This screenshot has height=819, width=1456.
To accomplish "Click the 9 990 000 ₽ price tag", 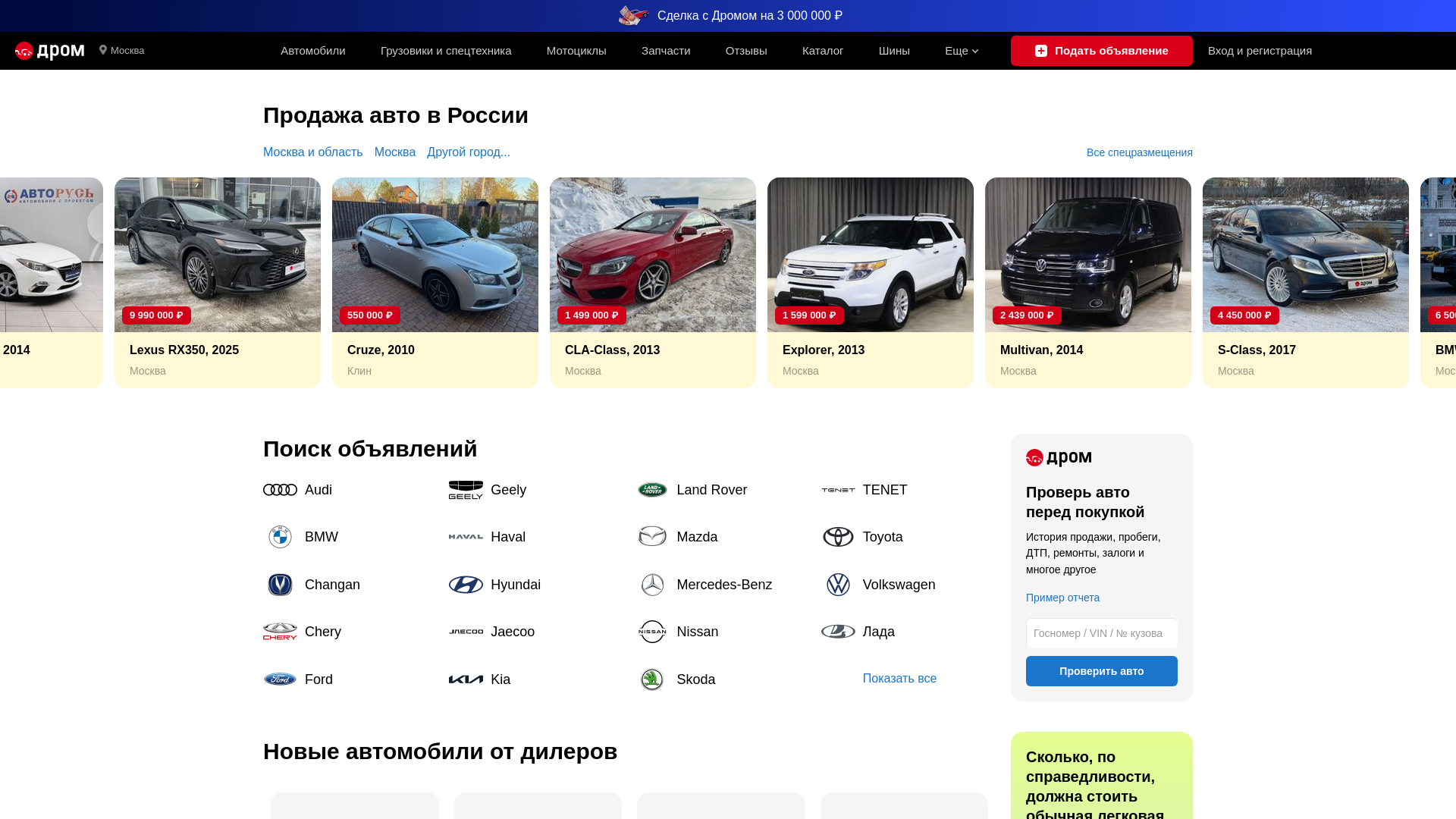I will [157, 315].
